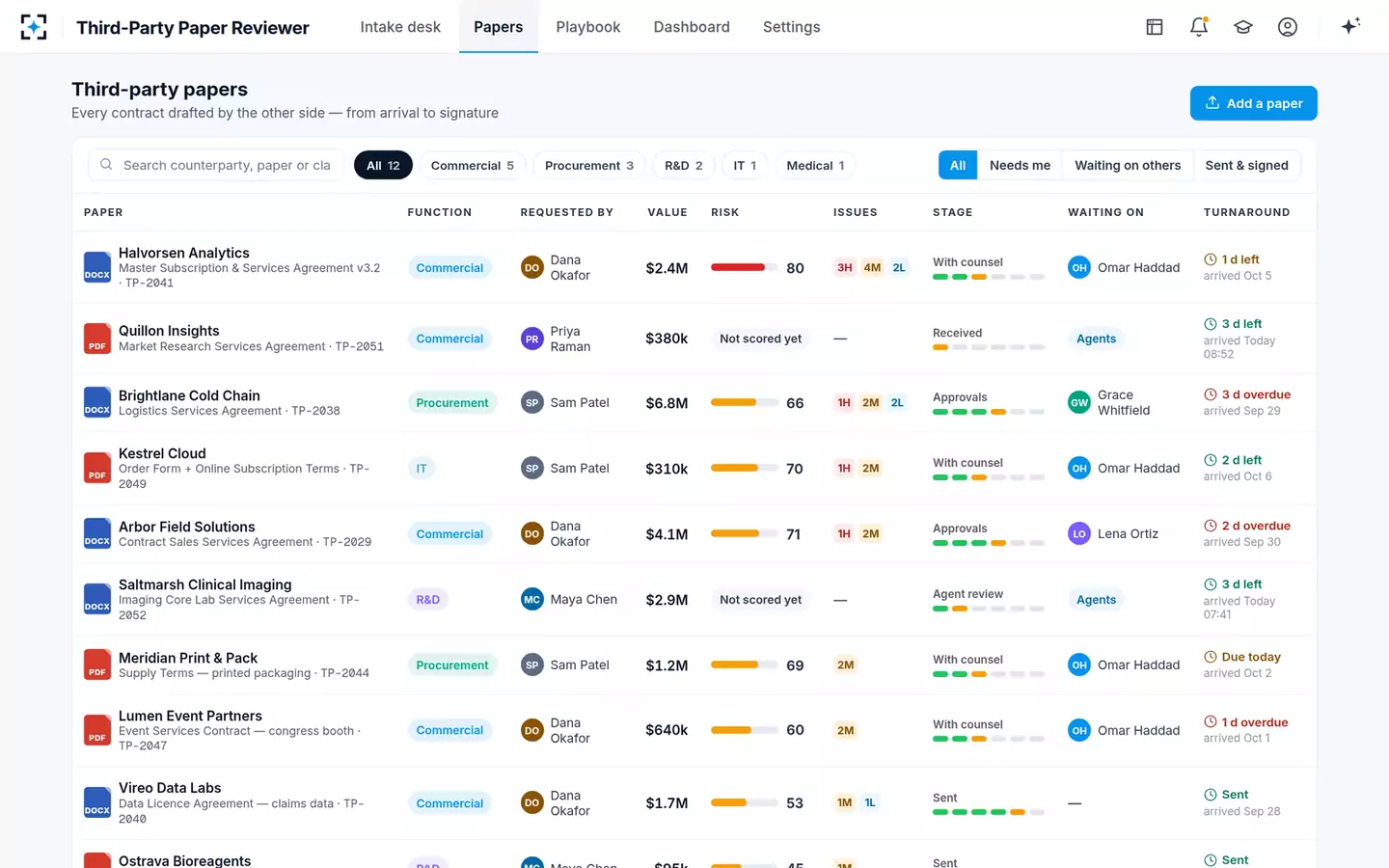The height and width of the screenshot is (868, 1389).
Task: Filter papers by Medical 1 chip
Action: click(x=816, y=165)
